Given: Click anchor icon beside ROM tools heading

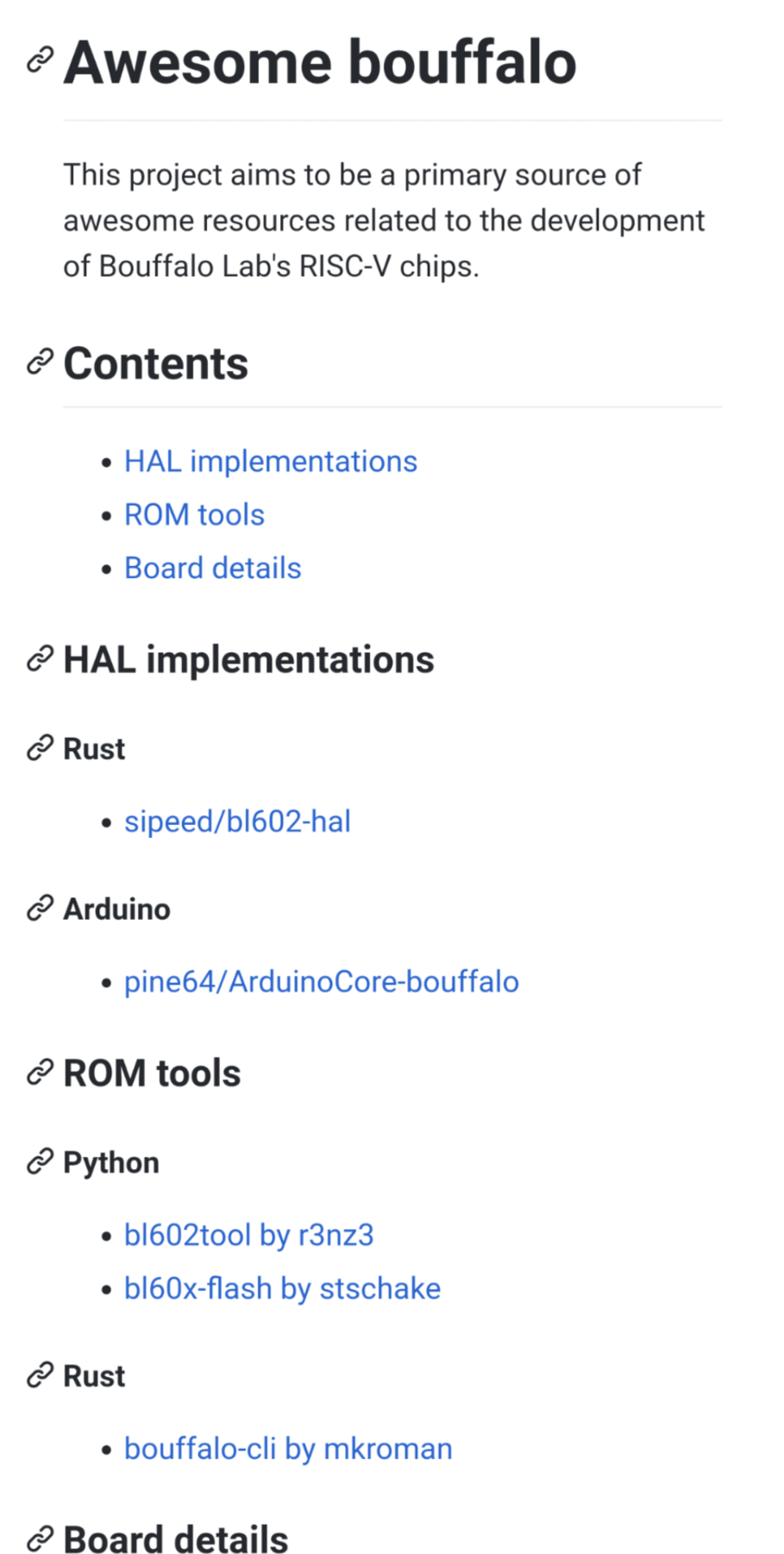Looking at the screenshot, I should click(40, 1073).
